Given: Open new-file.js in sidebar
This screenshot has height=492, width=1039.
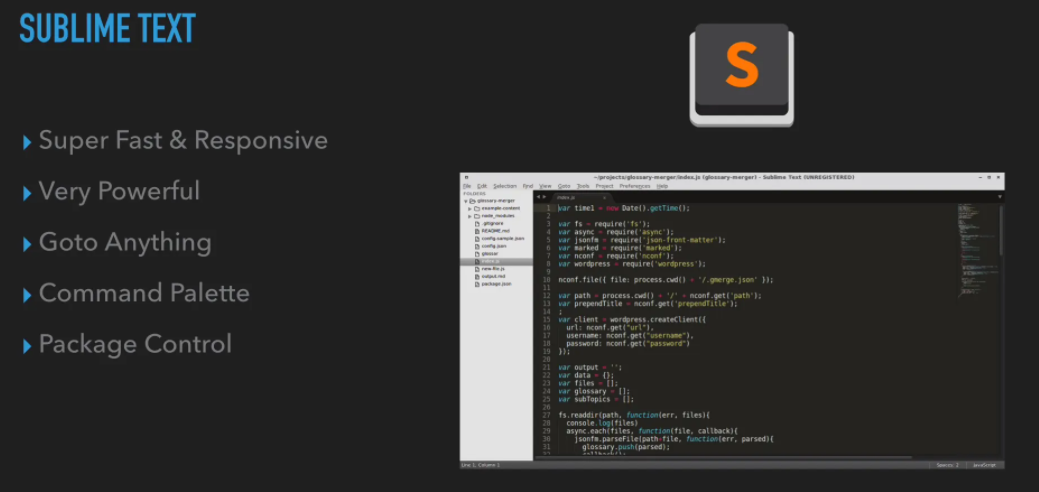Looking at the screenshot, I should (494, 269).
